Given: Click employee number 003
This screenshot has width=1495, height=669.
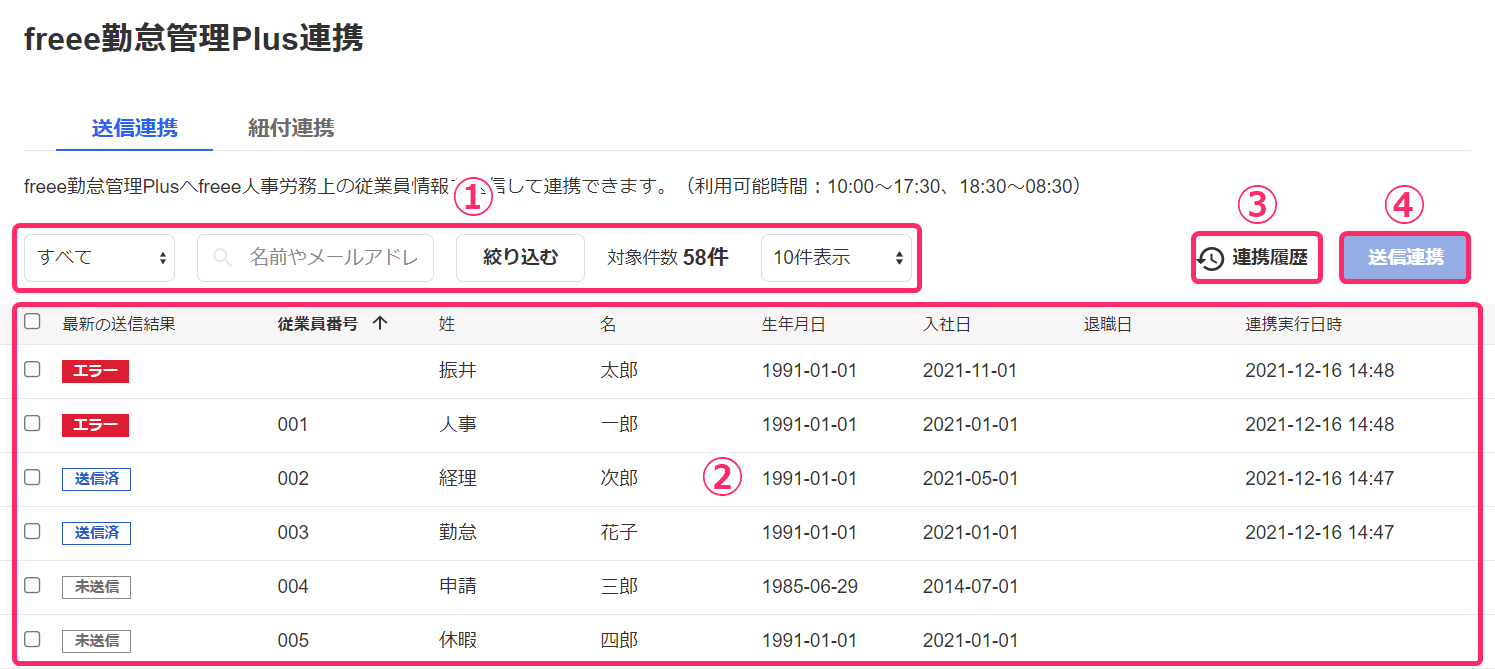Looking at the screenshot, I should coord(293,533).
